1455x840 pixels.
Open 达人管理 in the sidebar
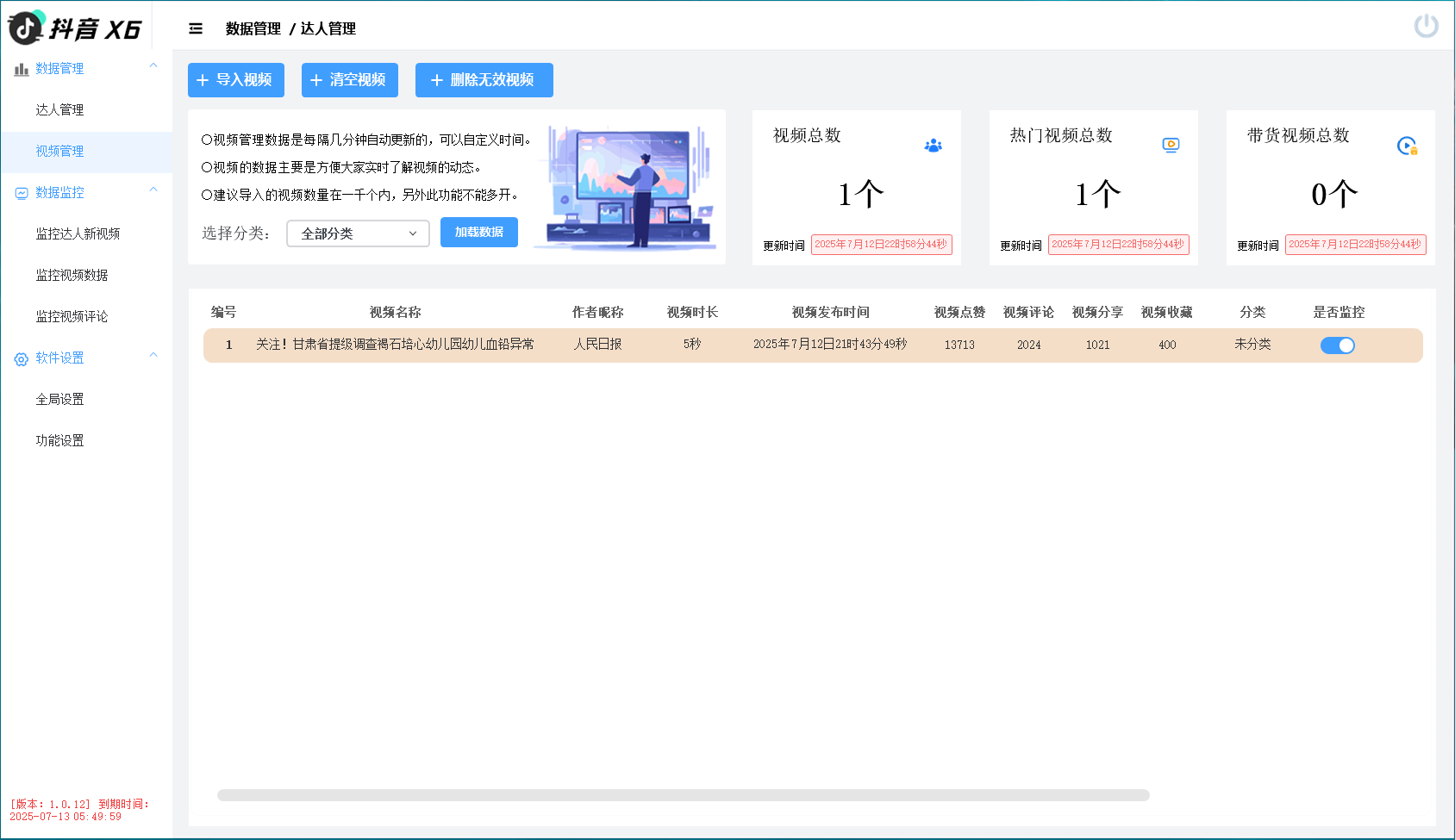click(x=86, y=110)
